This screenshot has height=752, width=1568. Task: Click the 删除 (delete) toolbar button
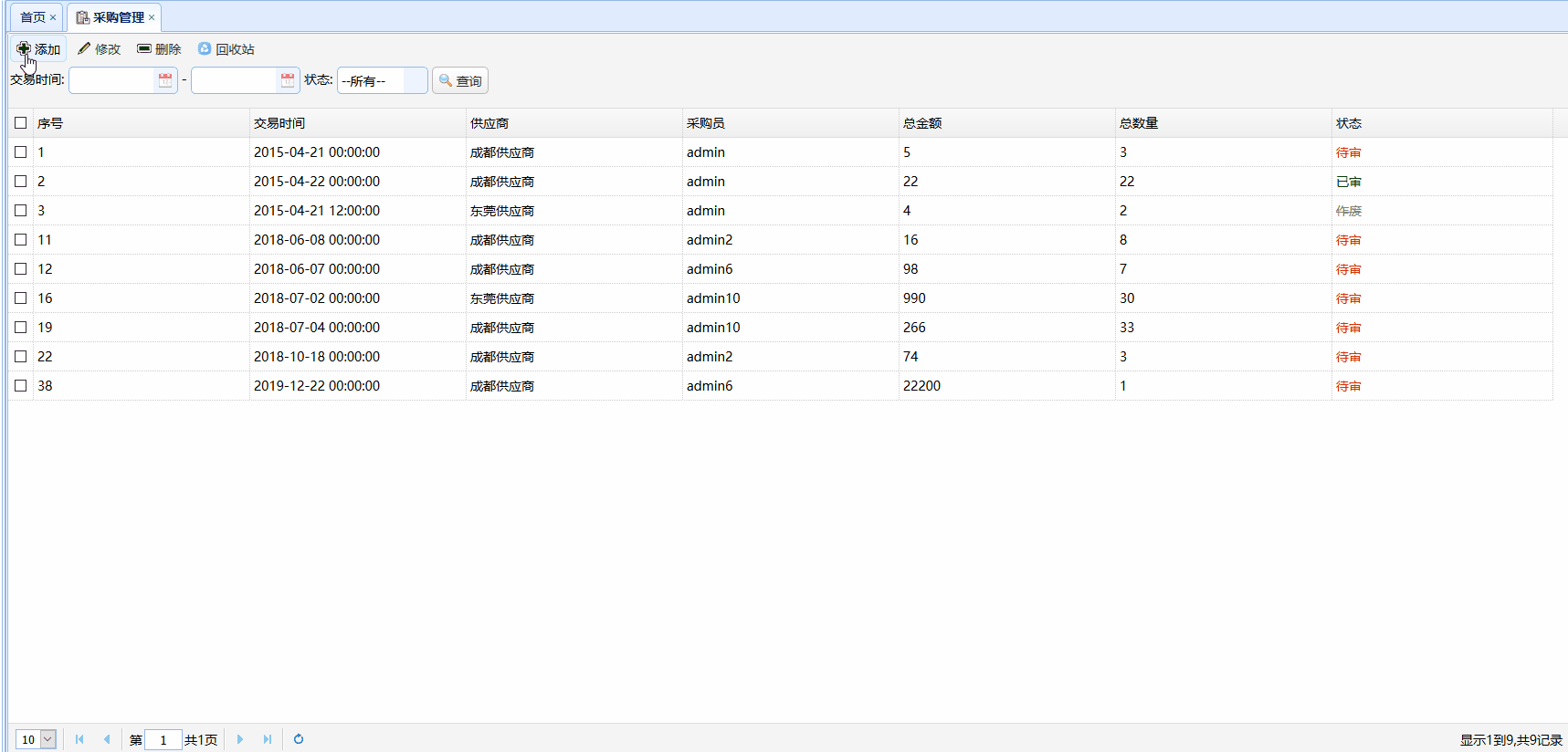tap(159, 49)
